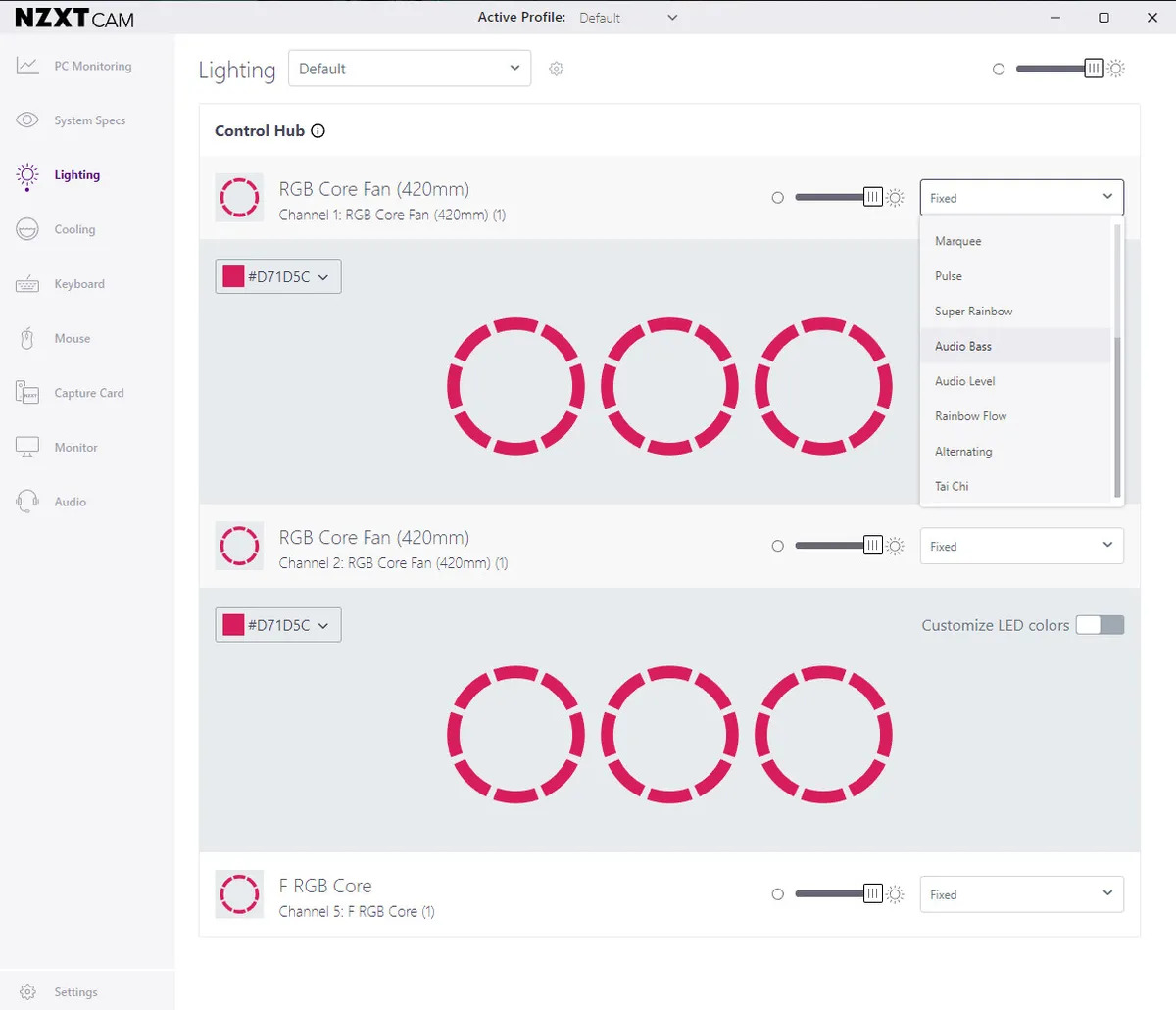The image size is (1176, 1010).
Task: Click the global brightness slider handle
Action: pos(1094,69)
